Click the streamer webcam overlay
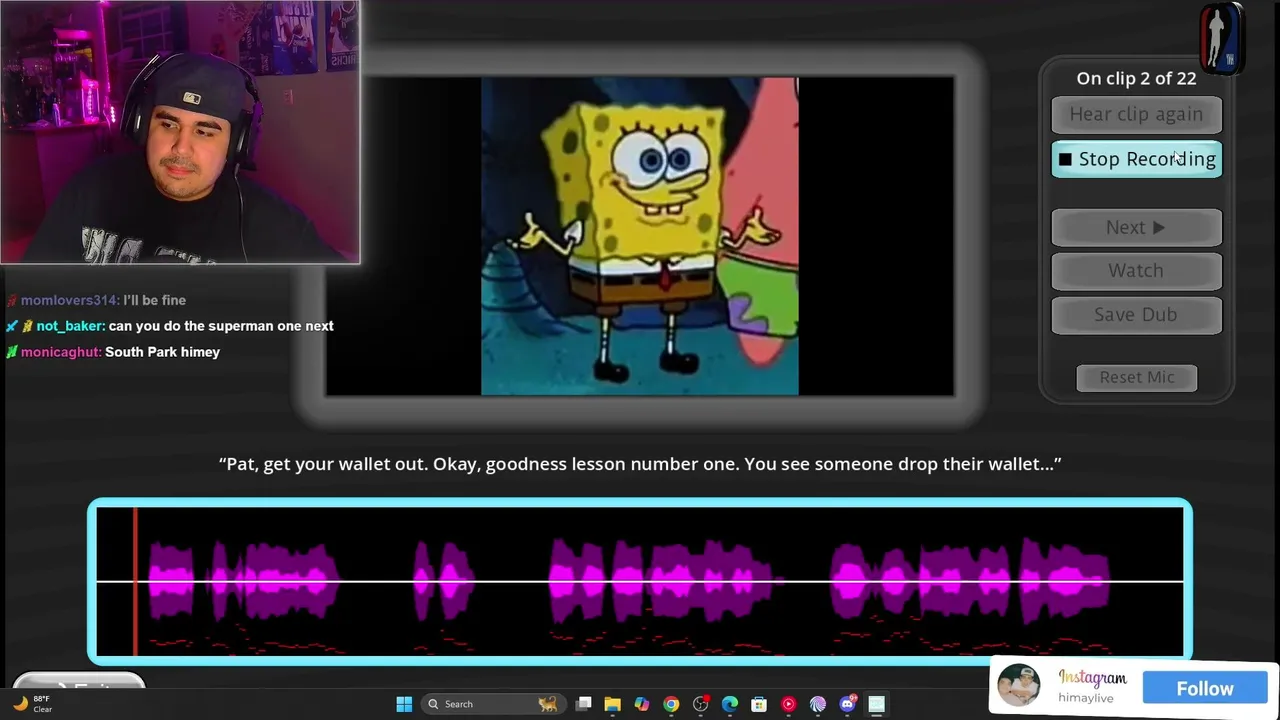This screenshot has height=720, width=1280. pyautogui.click(x=180, y=132)
